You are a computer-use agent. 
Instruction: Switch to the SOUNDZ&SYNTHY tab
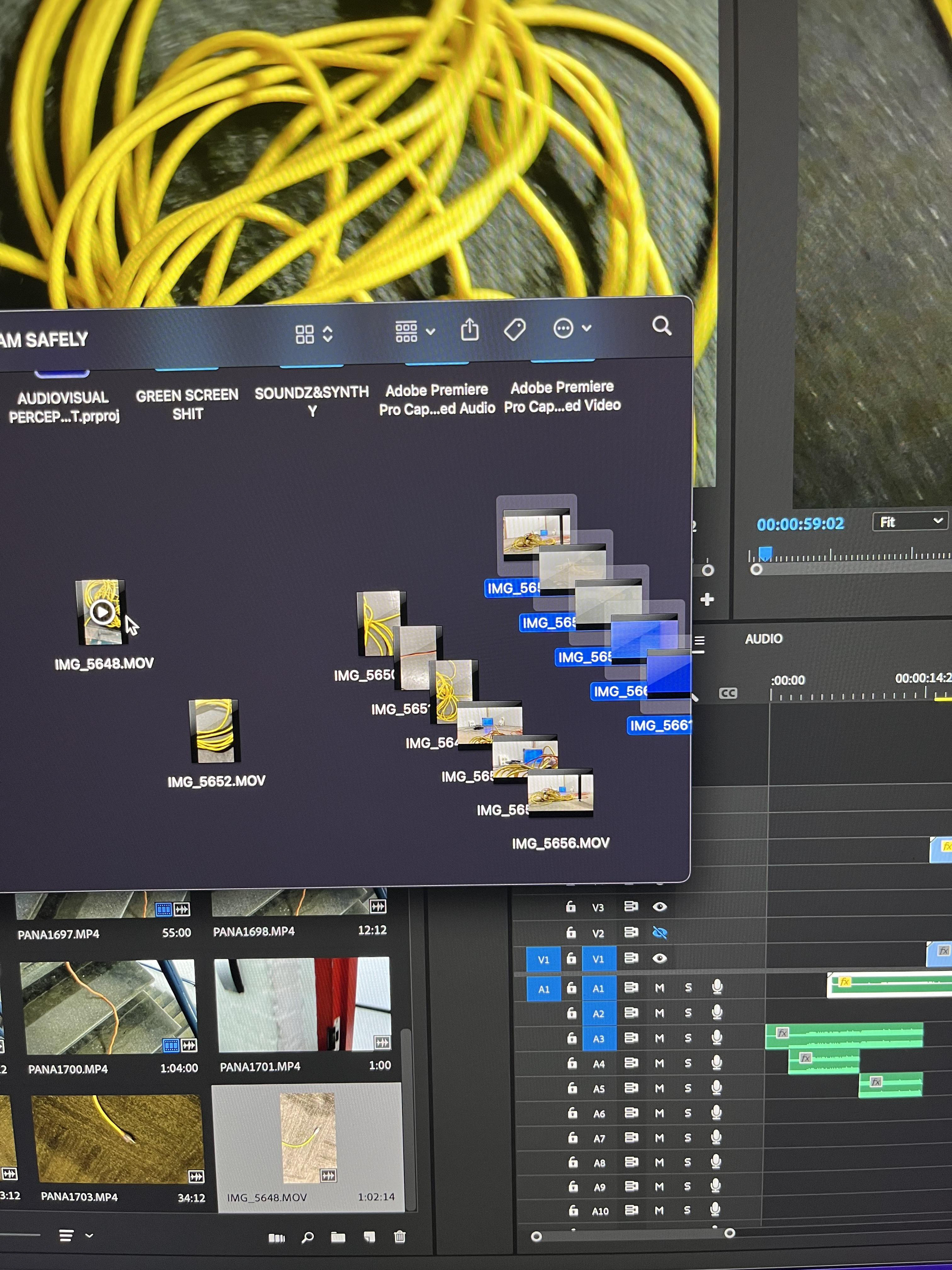point(312,401)
